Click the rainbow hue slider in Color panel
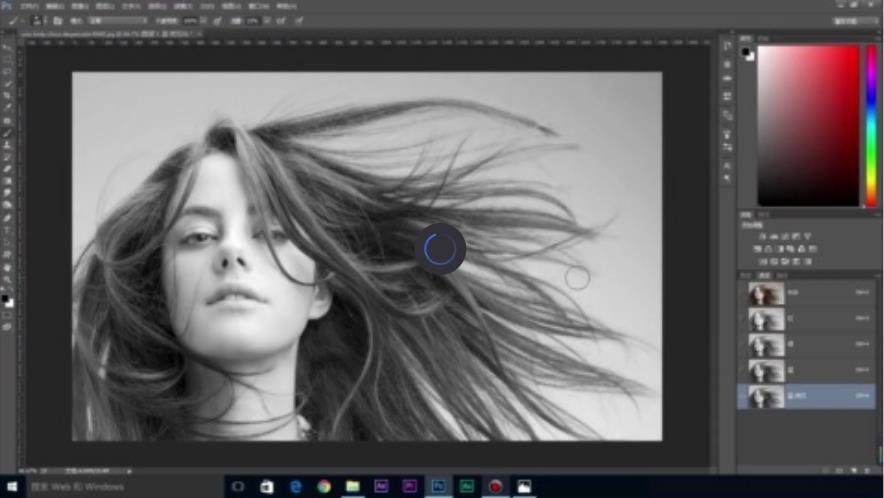This screenshot has width=884, height=498. [871, 125]
